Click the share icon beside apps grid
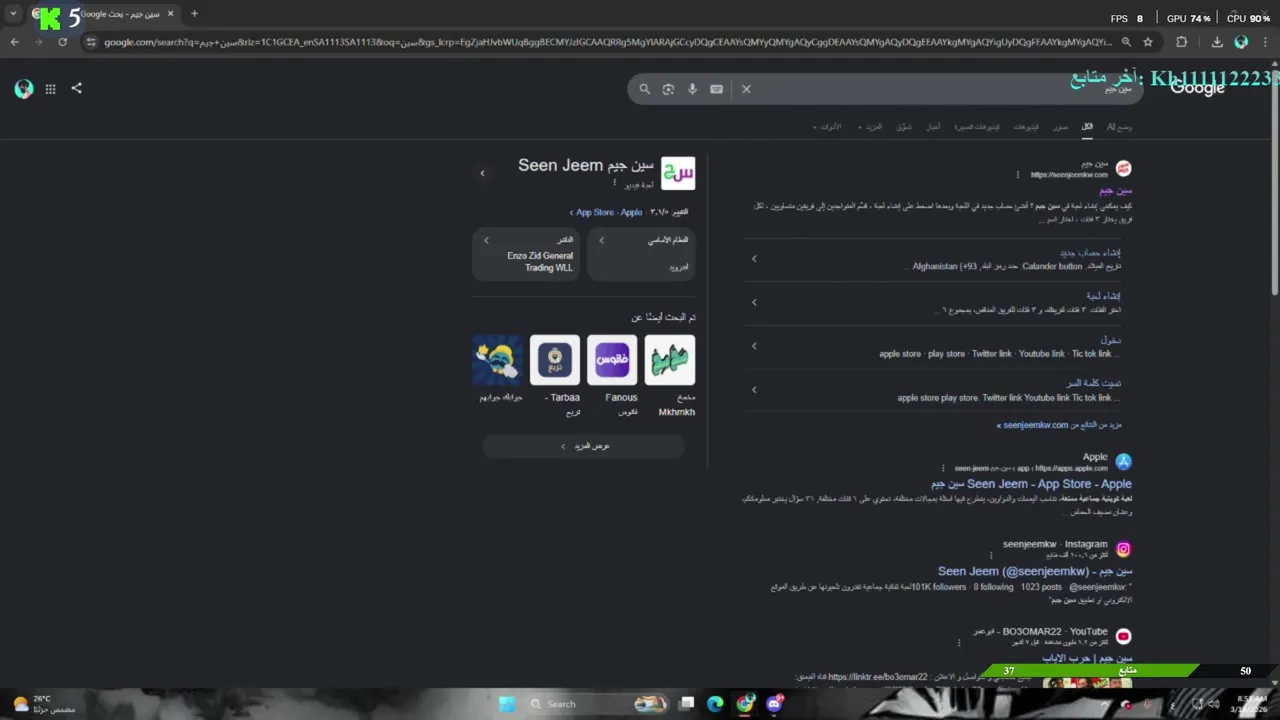Viewport: 1280px width, 720px height. tap(76, 89)
